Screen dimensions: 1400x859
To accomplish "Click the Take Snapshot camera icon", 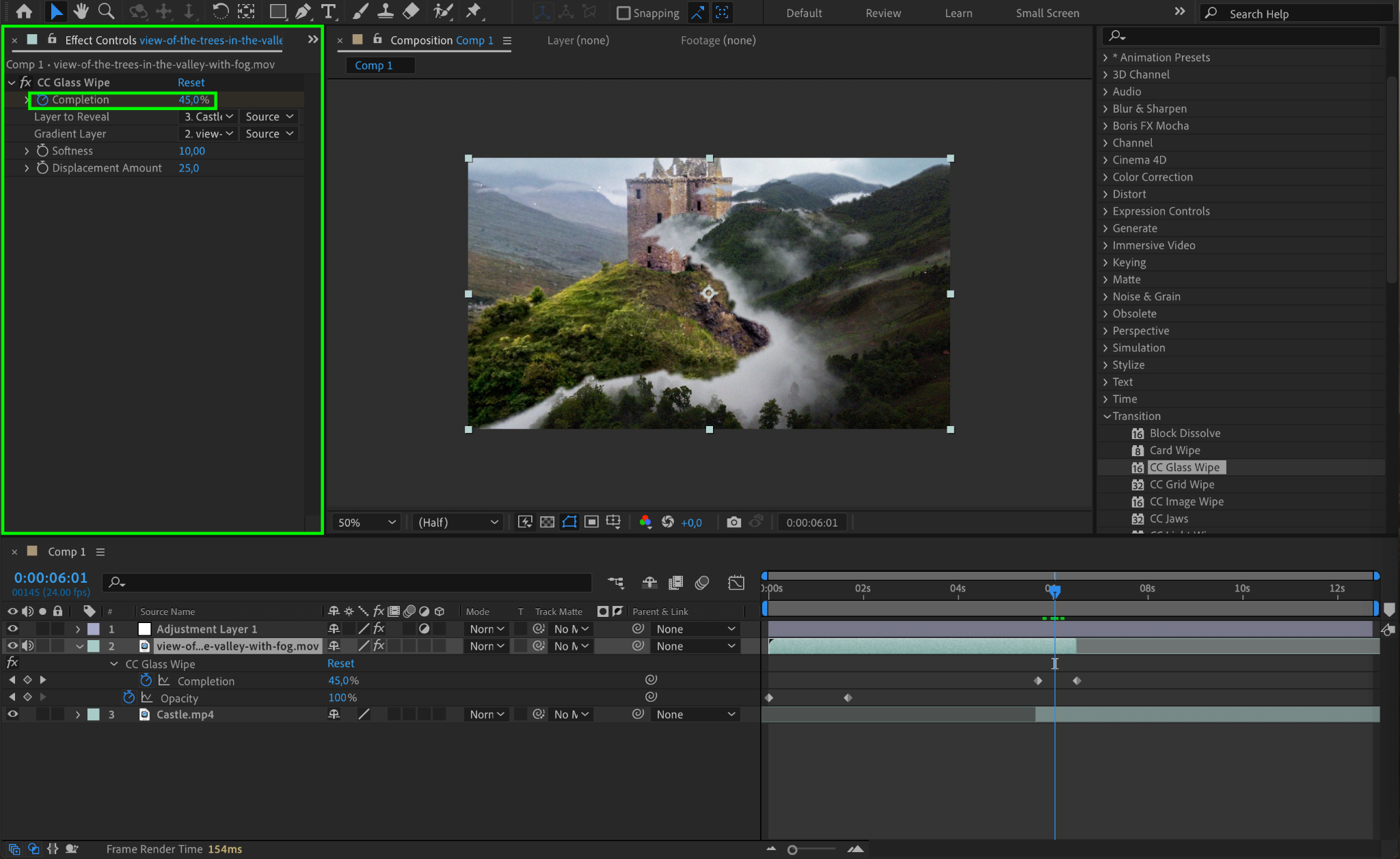I will click(733, 523).
